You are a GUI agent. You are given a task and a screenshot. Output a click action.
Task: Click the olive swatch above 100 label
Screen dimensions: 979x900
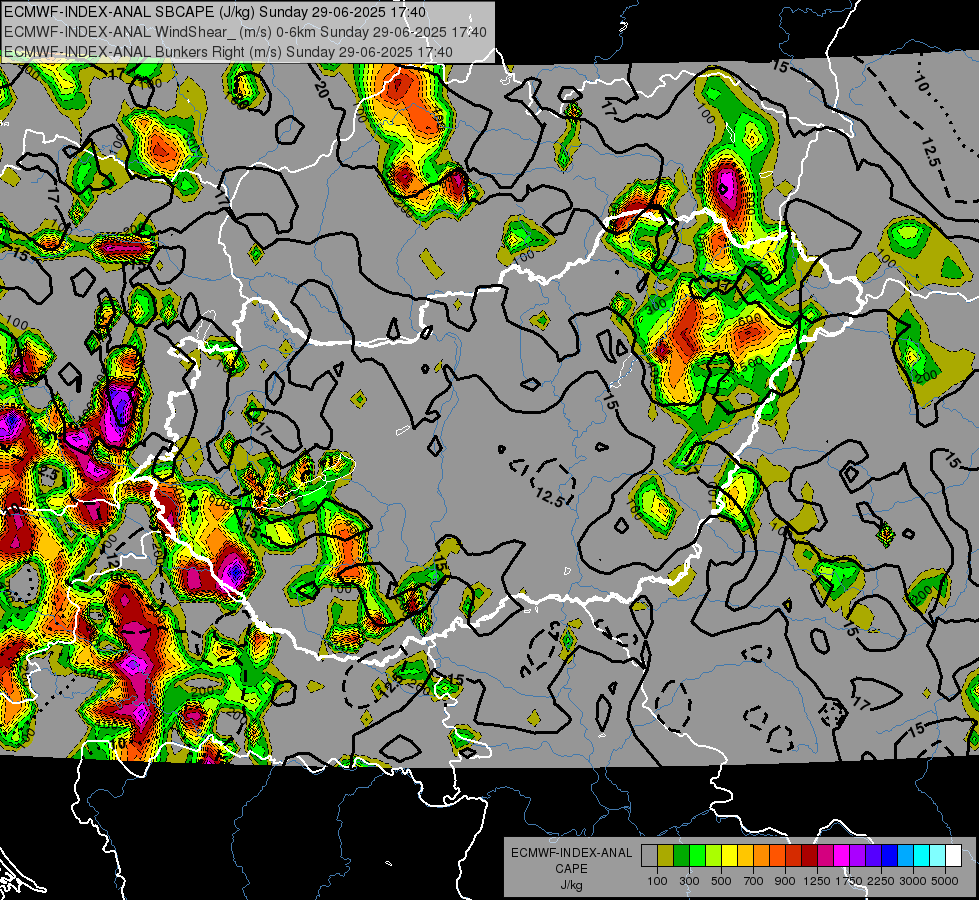pyautogui.click(x=666, y=856)
